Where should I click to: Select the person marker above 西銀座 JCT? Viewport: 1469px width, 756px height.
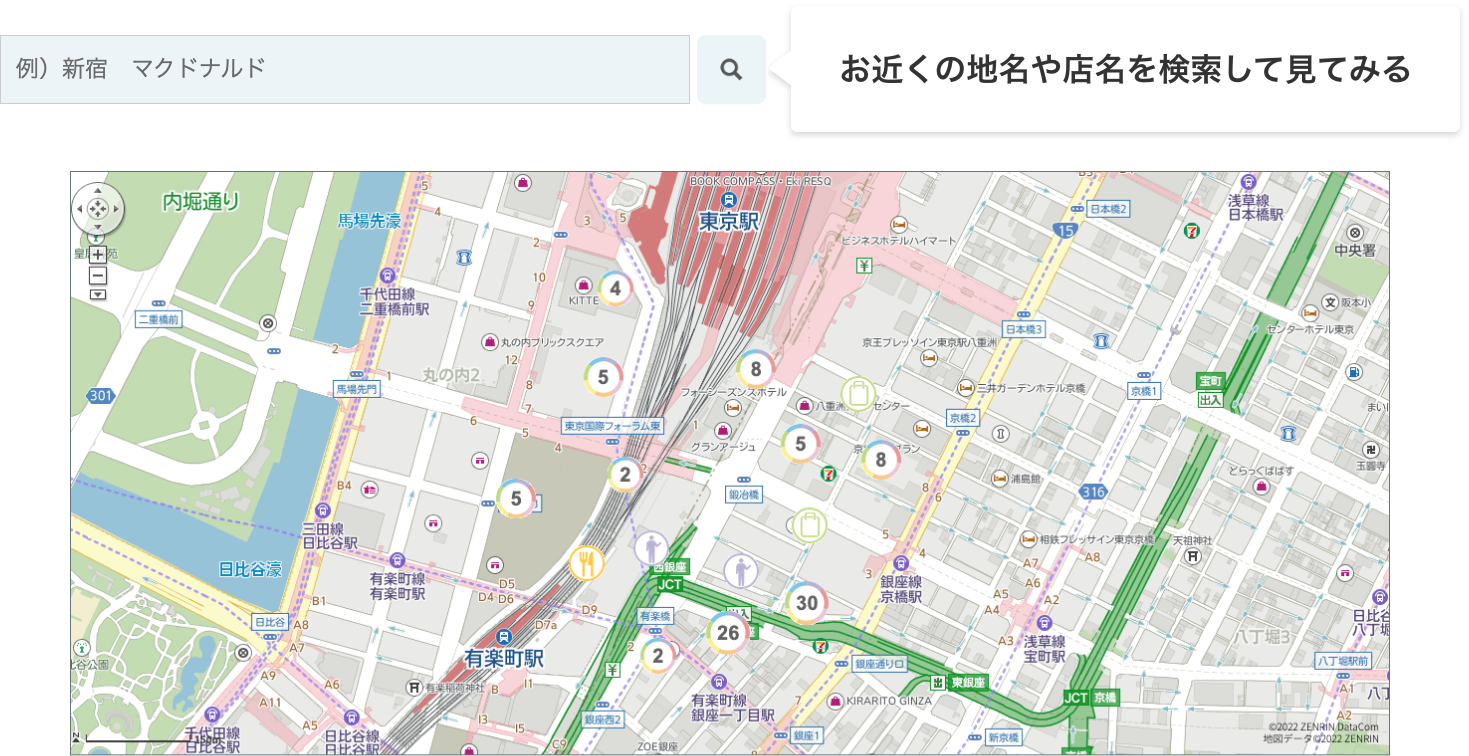click(x=651, y=548)
